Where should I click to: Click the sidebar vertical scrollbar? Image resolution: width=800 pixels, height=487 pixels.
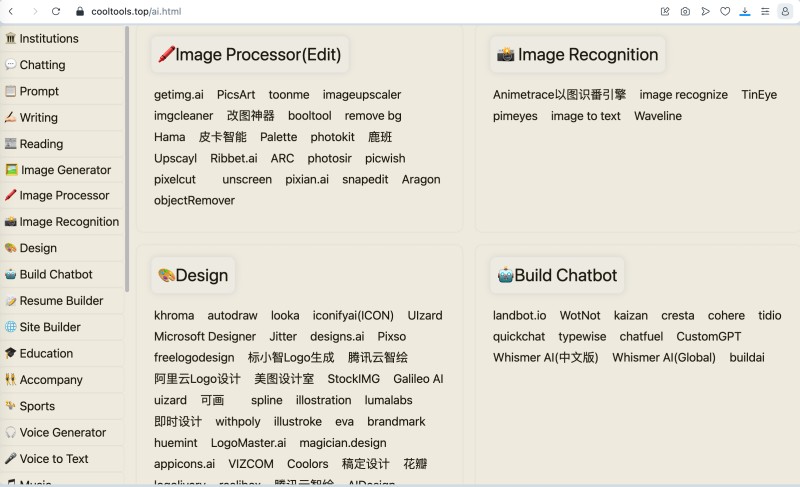coord(127,161)
